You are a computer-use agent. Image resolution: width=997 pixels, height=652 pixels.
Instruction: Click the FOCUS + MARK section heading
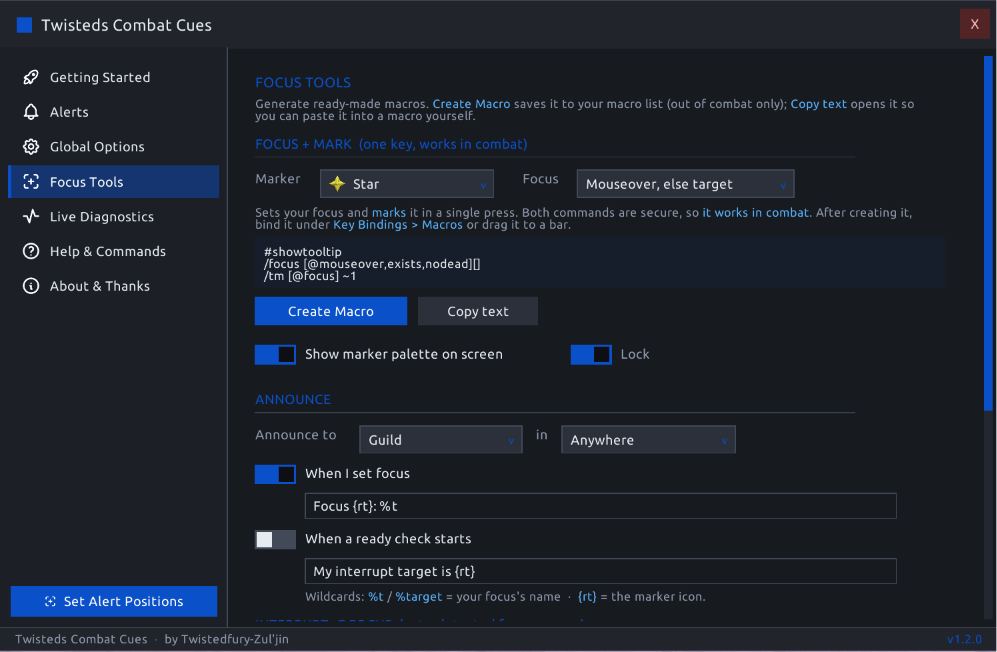click(391, 144)
